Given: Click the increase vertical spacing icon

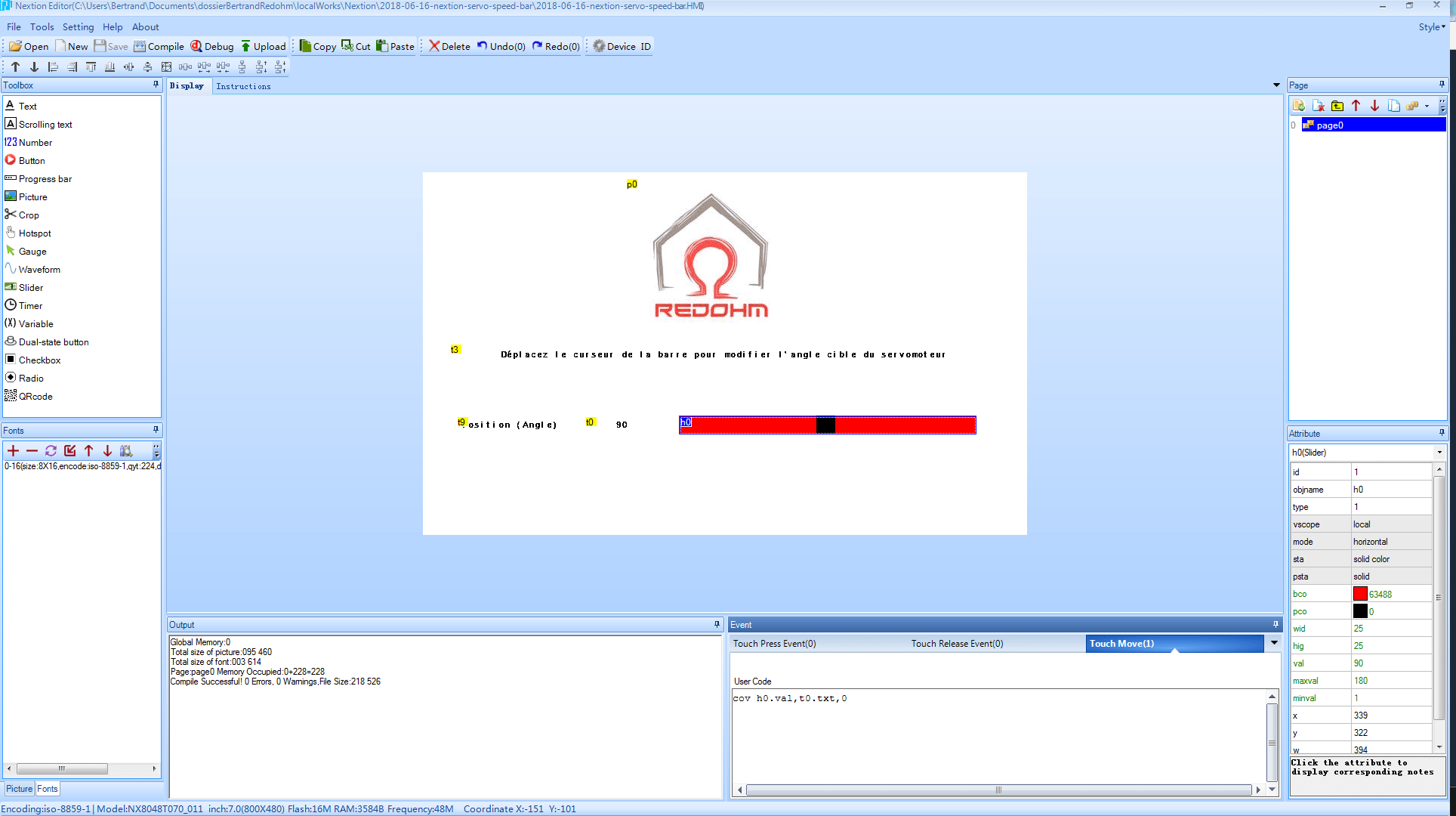Looking at the screenshot, I should tap(261, 66).
